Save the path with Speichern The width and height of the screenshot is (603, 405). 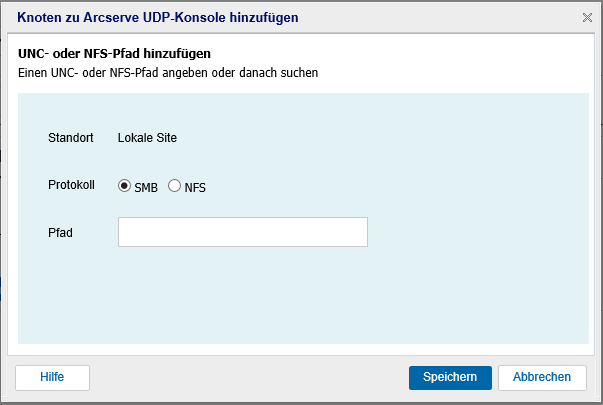pyautogui.click(x=450, y=377)
